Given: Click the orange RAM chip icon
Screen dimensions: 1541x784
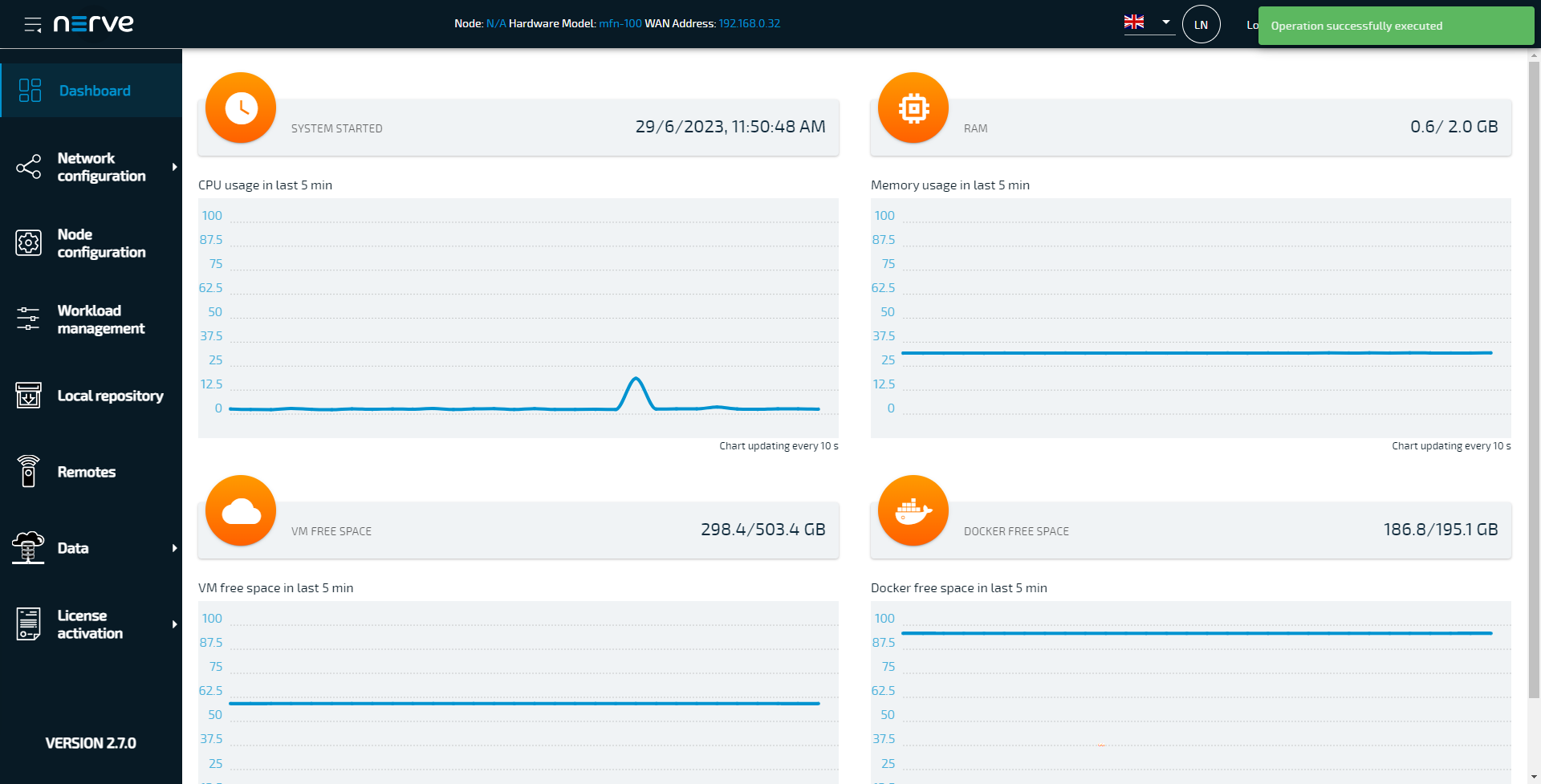Looking at the screenshot, I should pyautogui.click(x=913, y=108).
